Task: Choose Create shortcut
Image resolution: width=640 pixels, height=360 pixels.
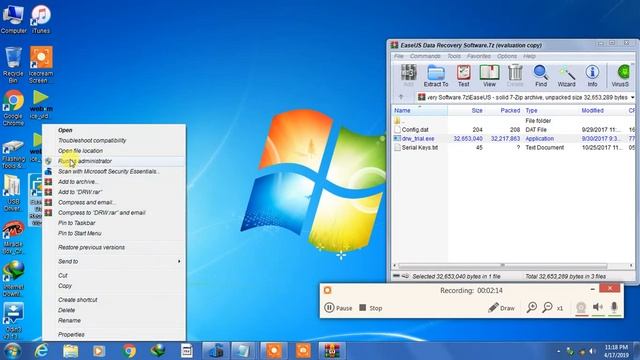Action: tap(114, 300)
